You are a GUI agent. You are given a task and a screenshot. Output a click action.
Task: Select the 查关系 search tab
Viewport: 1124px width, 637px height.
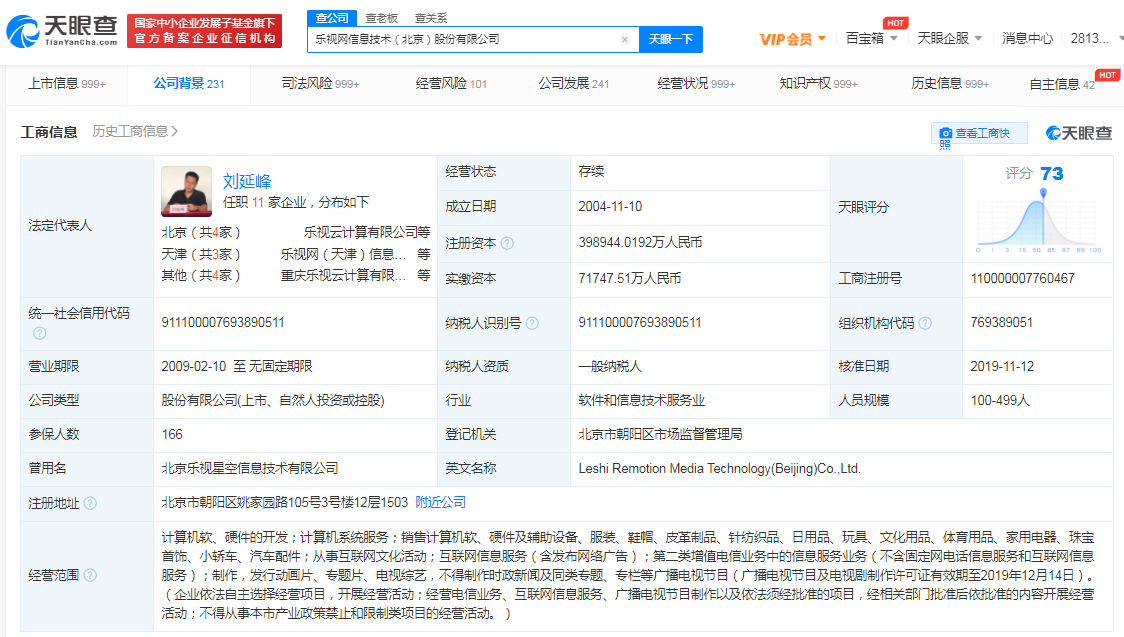431,18
